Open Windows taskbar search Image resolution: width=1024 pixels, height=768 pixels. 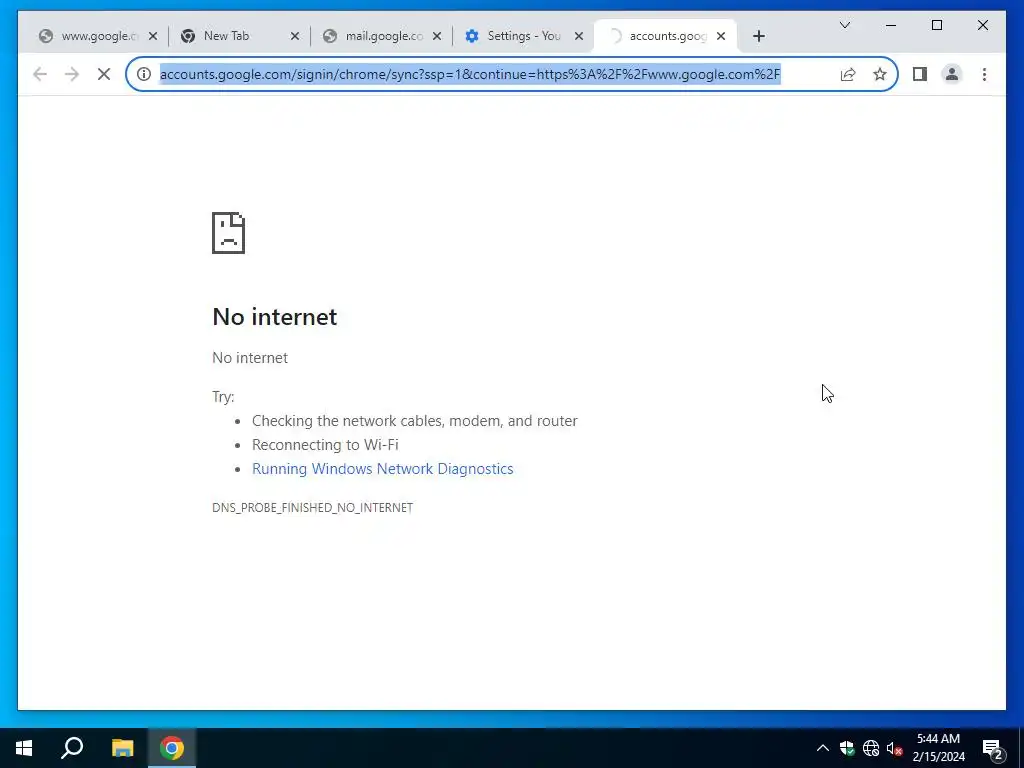coord(72,748)
